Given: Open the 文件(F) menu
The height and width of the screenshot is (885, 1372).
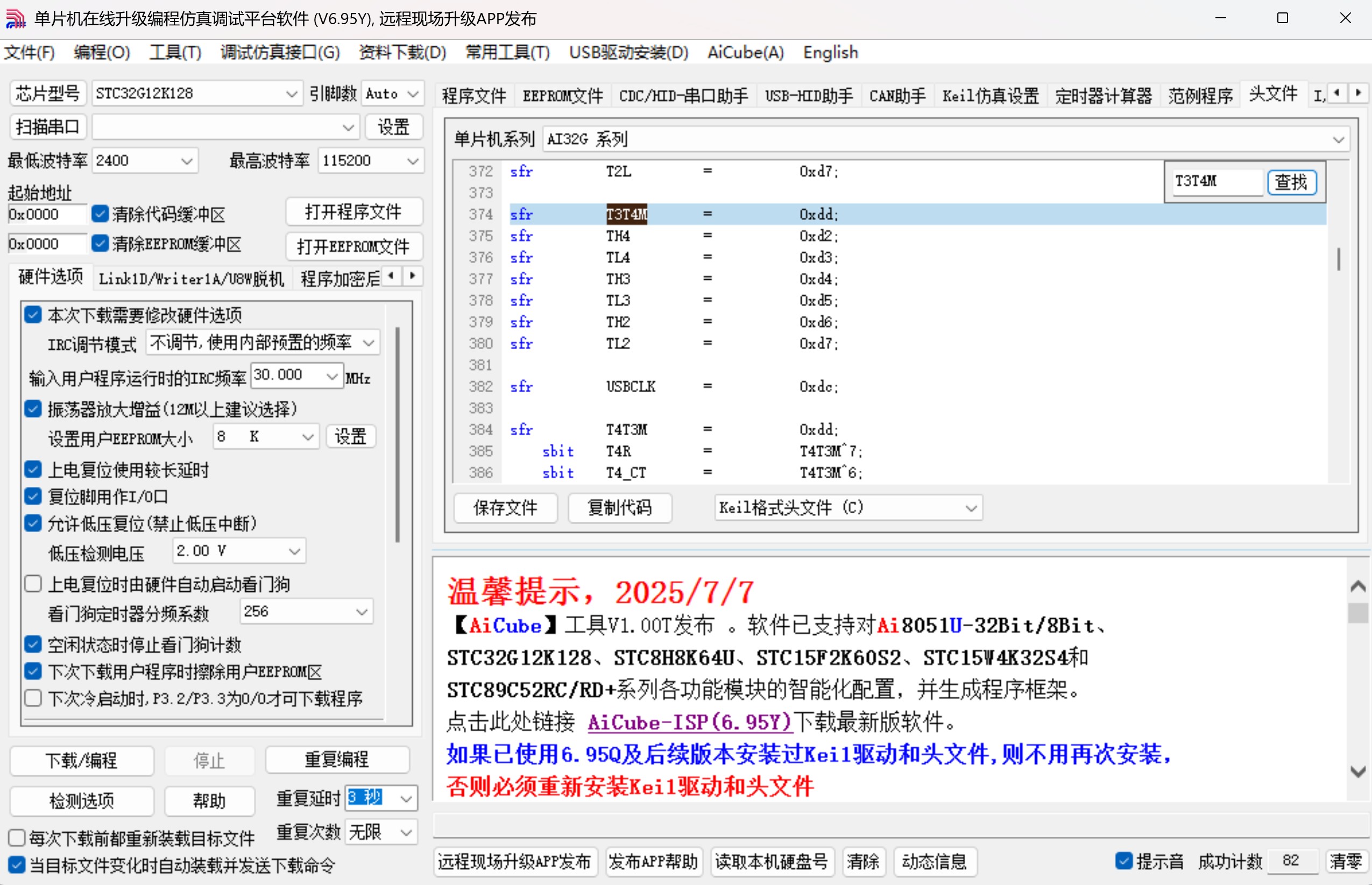Looking at the screenshot, I should 29,52.
